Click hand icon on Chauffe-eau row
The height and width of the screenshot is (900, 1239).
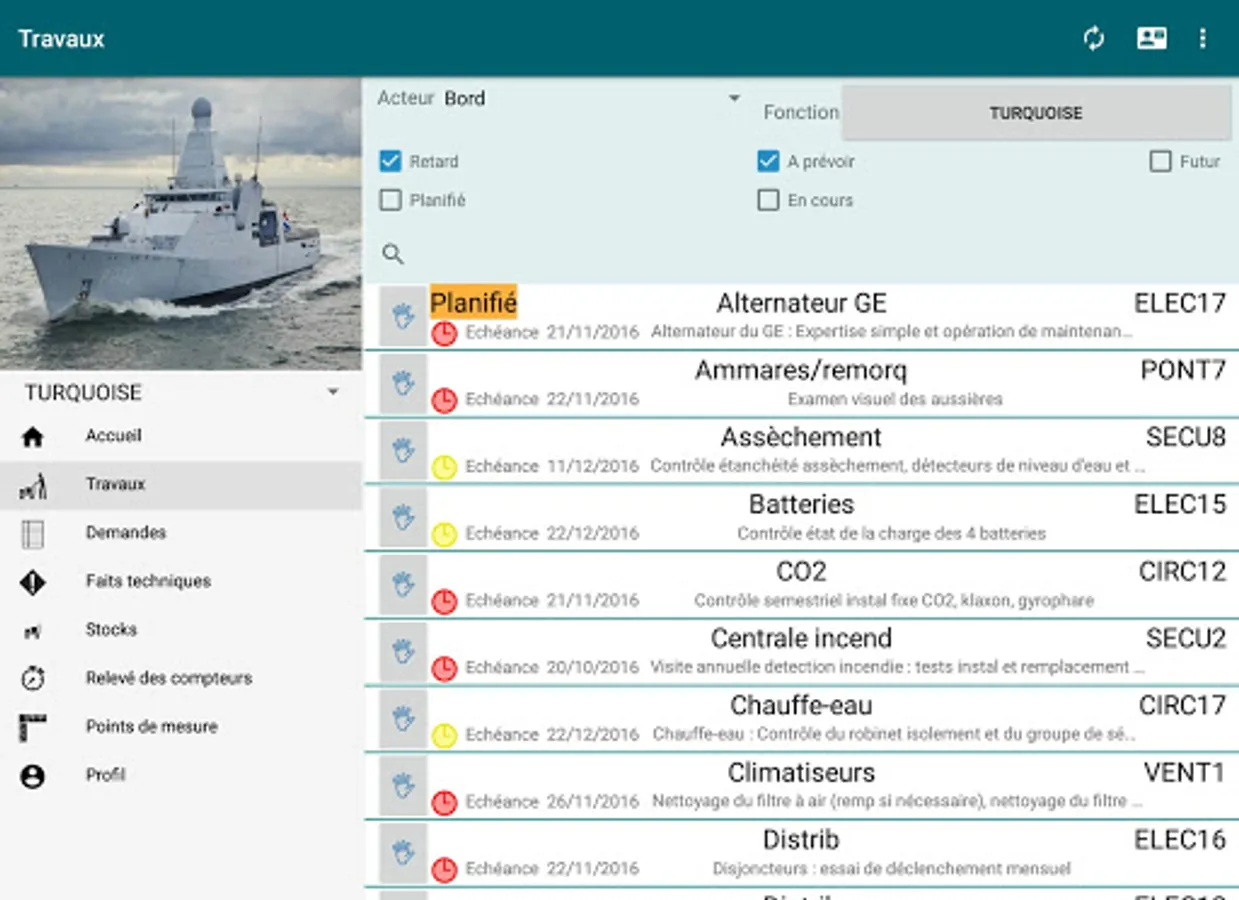click(x=403, y=719)
